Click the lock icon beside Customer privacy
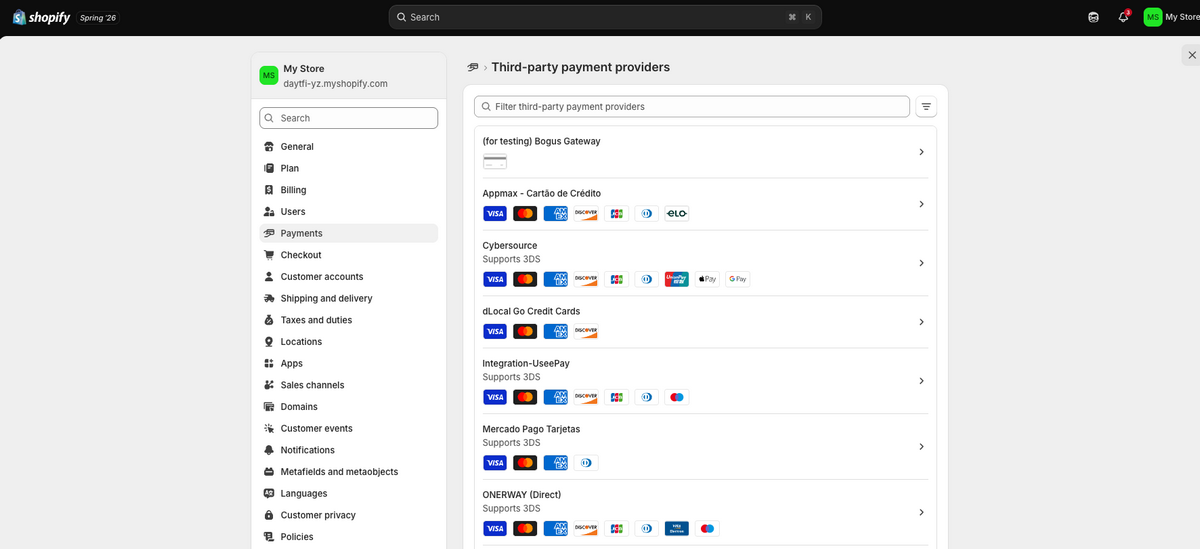Screen dimensions: 1200x549 [269, 515]
